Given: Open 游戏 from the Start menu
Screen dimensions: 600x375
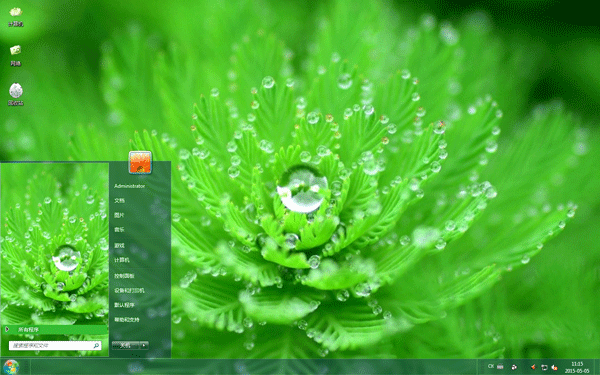Looking at the screenshot, I should coord(119,246).
